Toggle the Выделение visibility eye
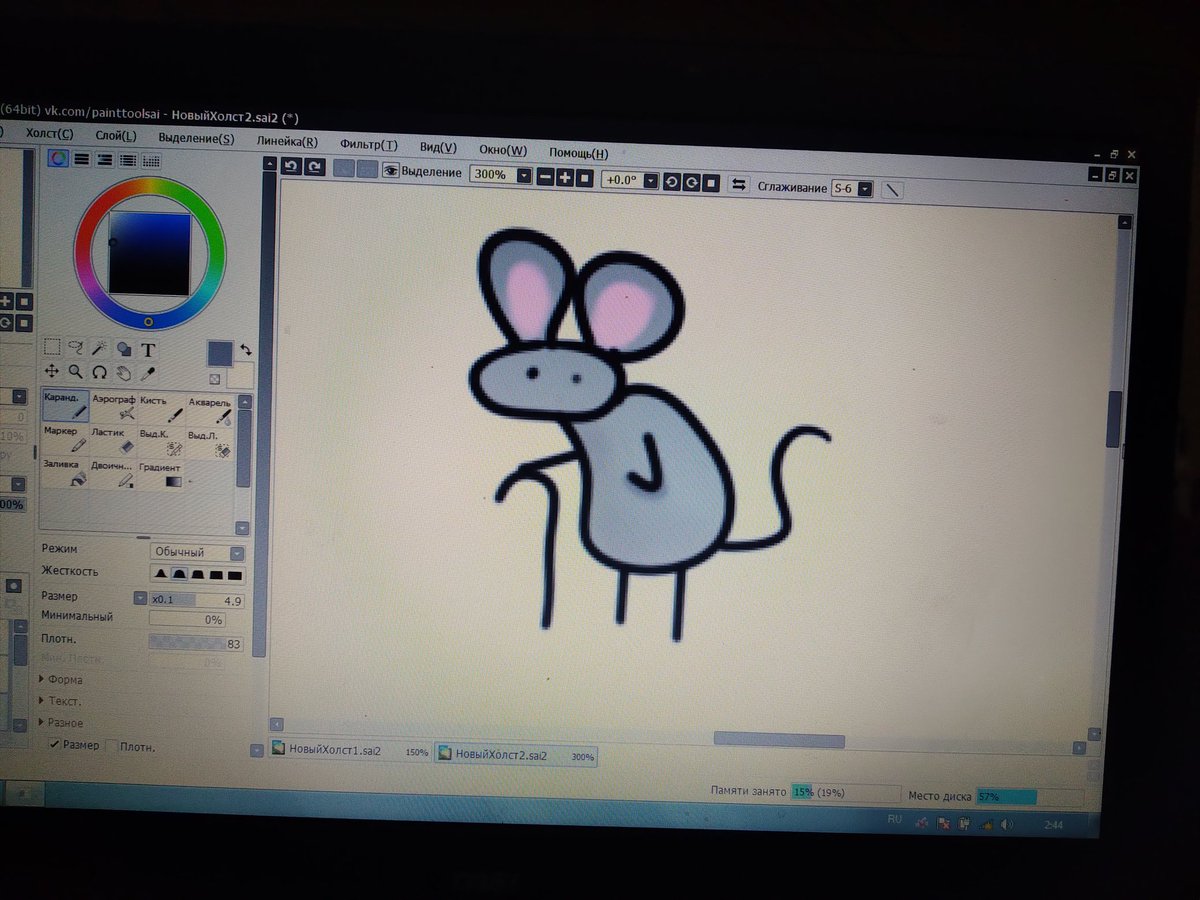Screen dimensions: 1200x900 [x=391, y=171]
